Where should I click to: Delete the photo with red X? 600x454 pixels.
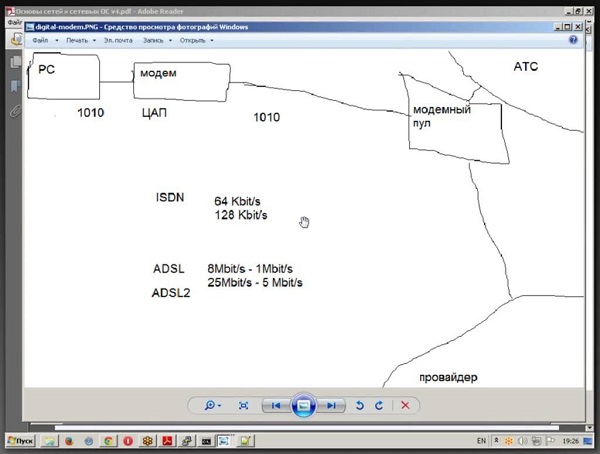pos(405,405)
